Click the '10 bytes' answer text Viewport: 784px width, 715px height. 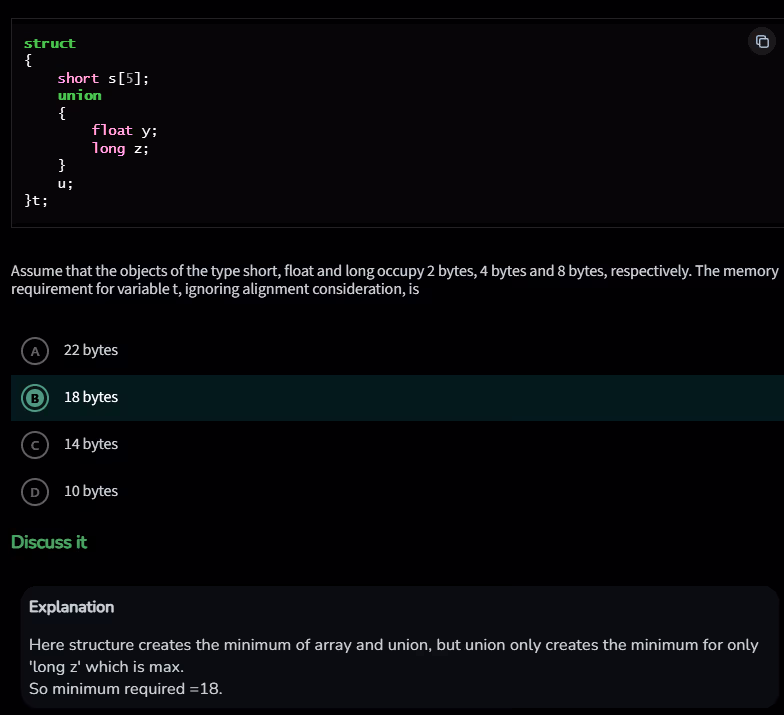[91, 491]
